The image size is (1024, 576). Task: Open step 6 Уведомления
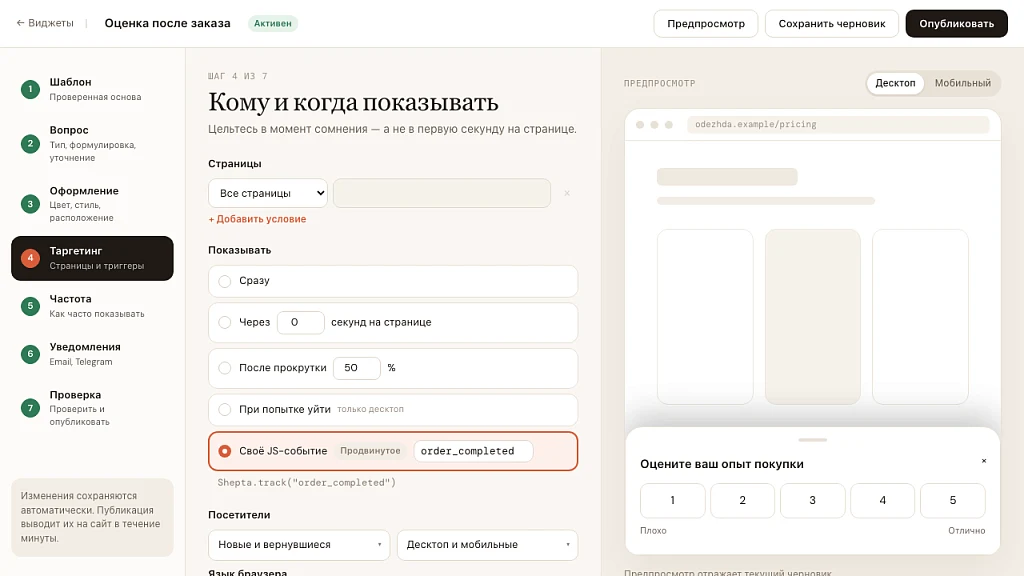(x=92, y=354)
